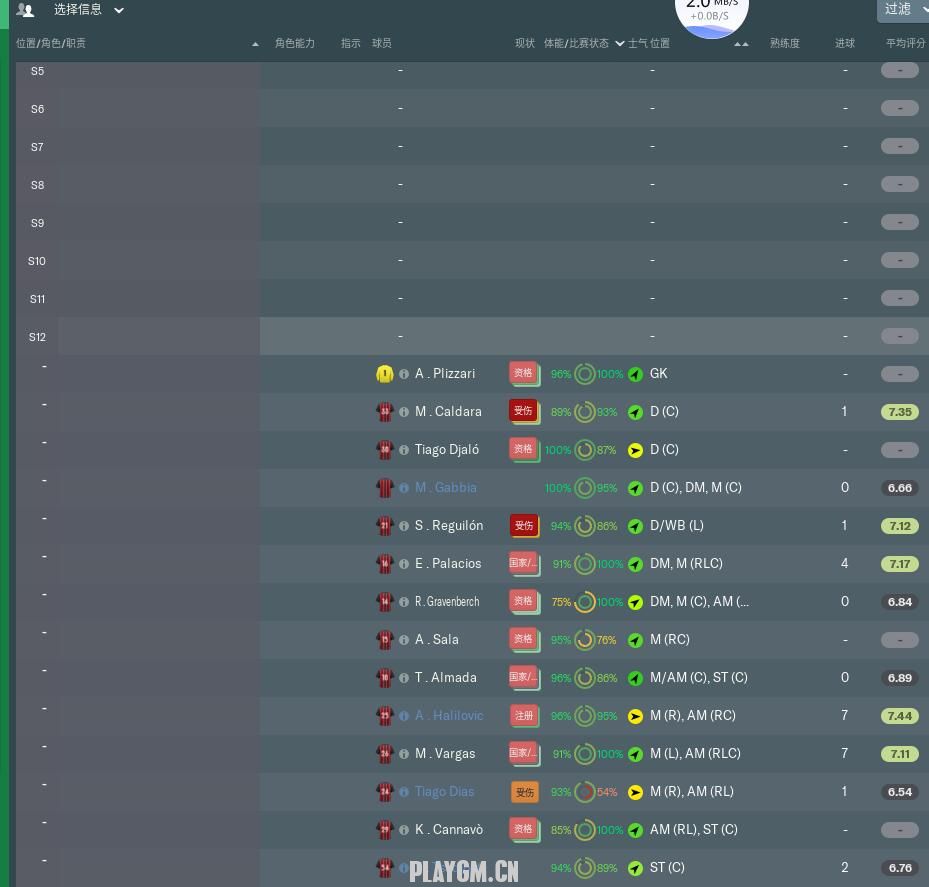The width and height of the screenshot is (929, 887).
Task: Click the people icon beside 选择信息
Action: [x=25, y=9]
